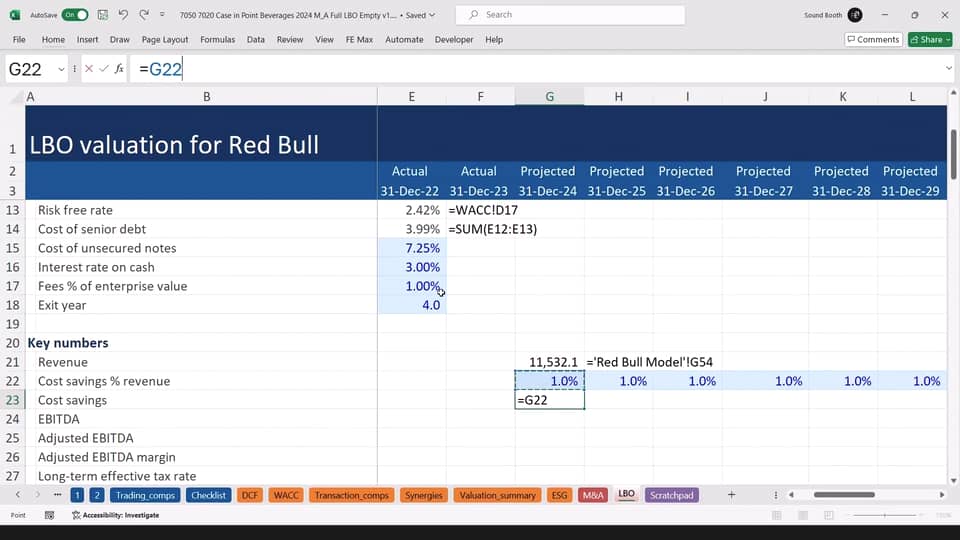960x540 pixels.
Task: Click the Accessibility: Investigate status item
Action: [x=116, y=515]
